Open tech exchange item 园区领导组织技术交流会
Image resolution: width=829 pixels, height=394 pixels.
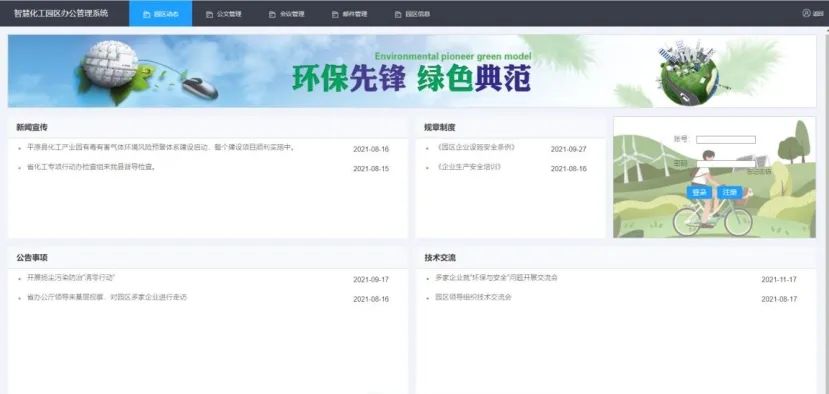click(x=473, y=297)
